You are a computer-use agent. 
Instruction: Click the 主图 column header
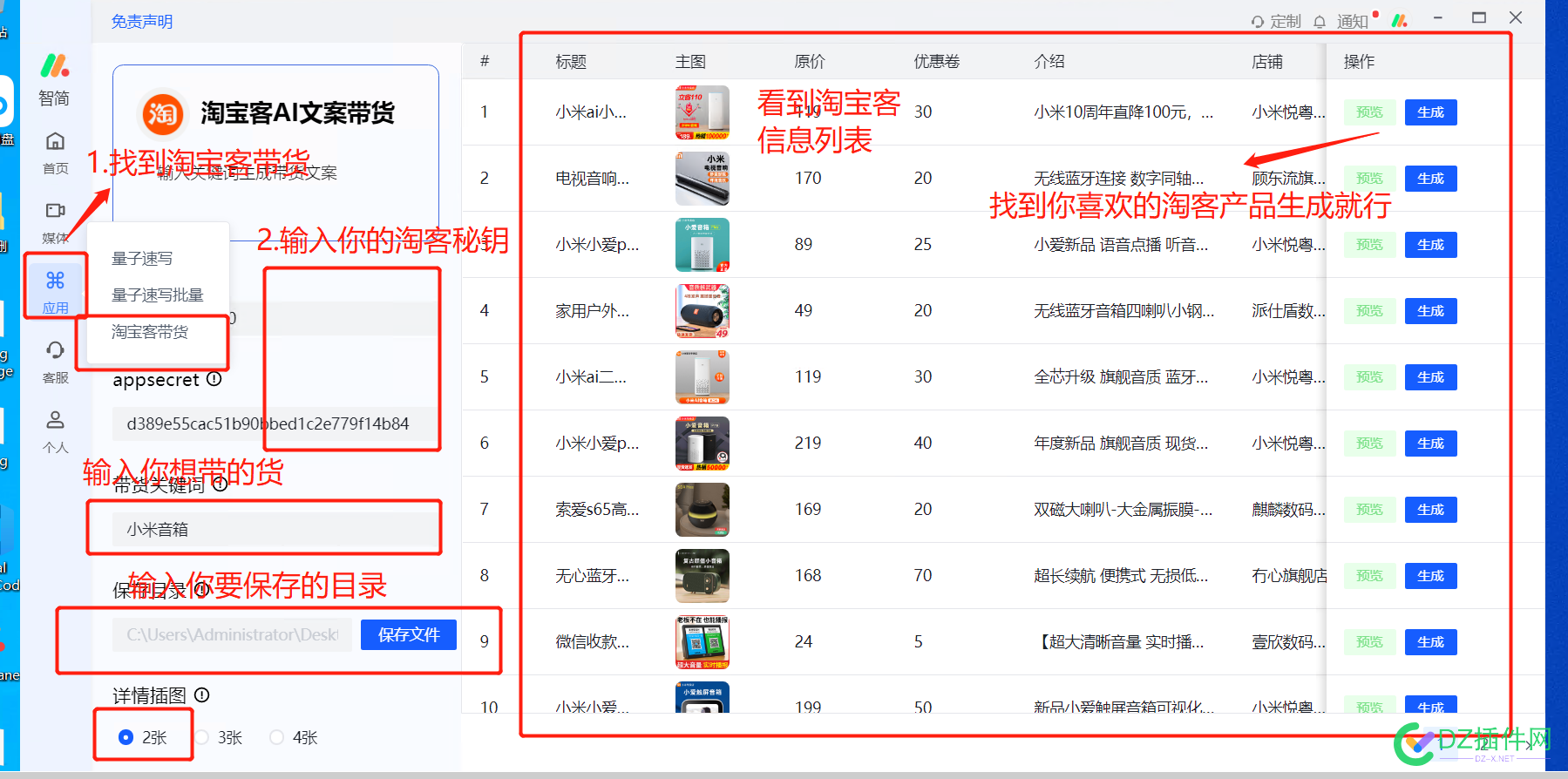point(690,62)
